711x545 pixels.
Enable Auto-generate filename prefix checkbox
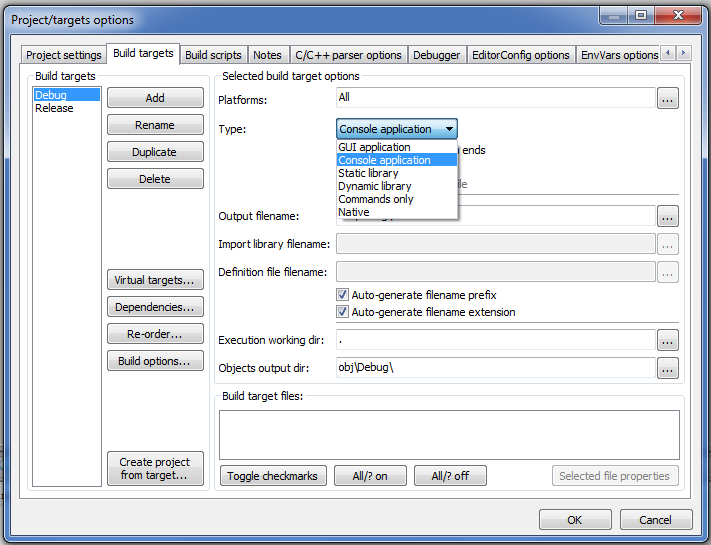pyautogui.click(x=343, y=295)
